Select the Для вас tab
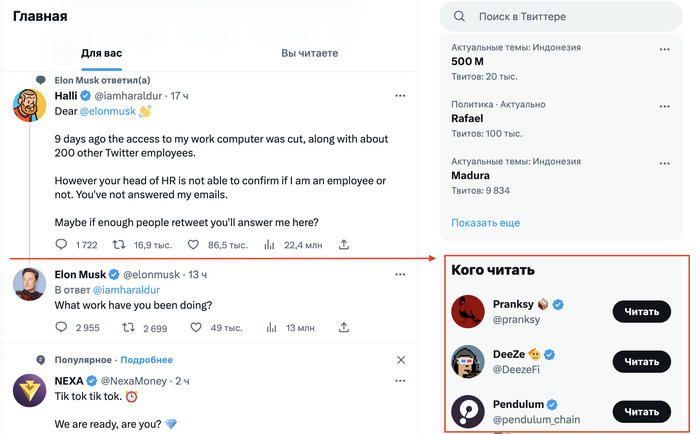 coord(105,53)
